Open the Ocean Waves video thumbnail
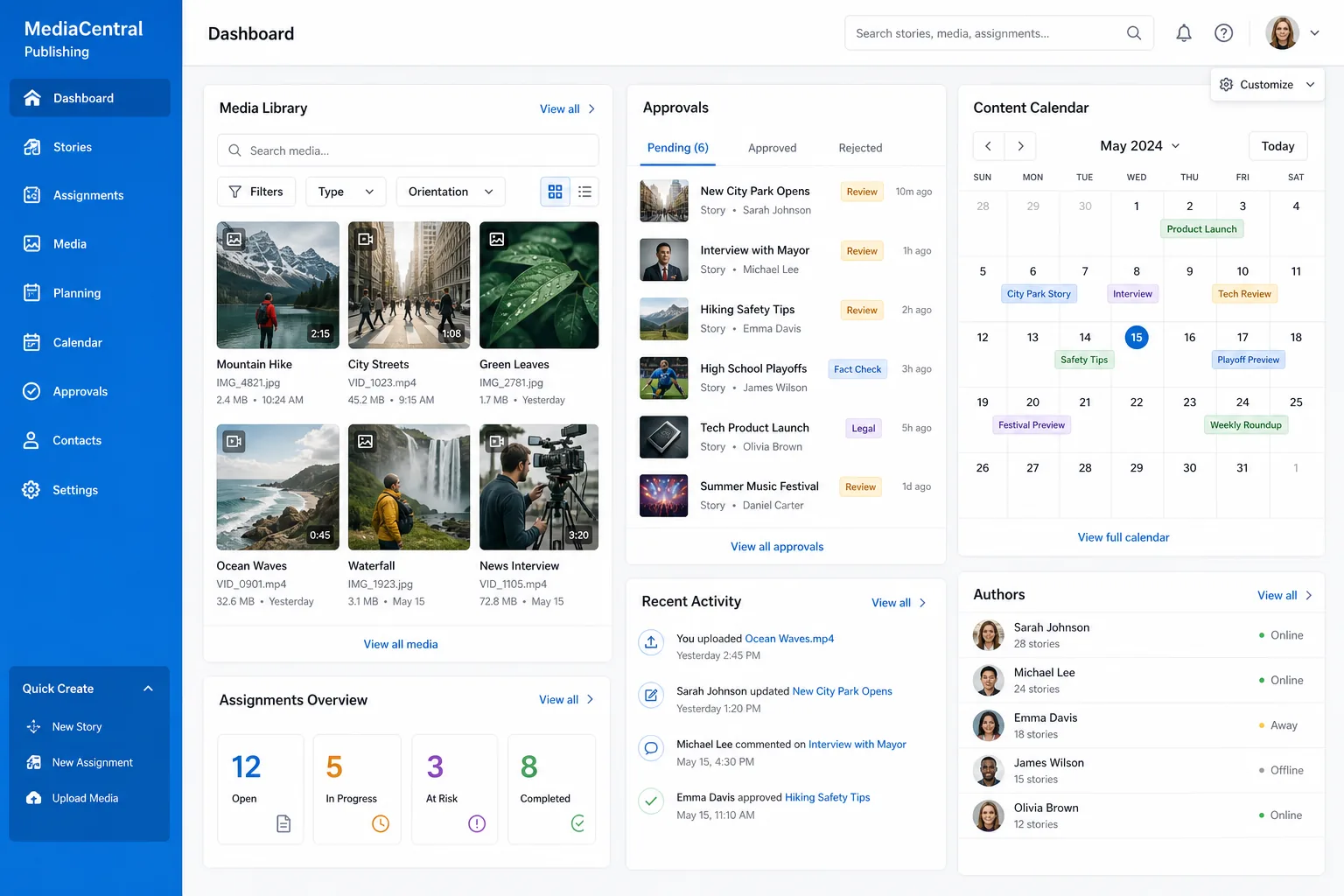1344x896 pixels. [277, 487]
